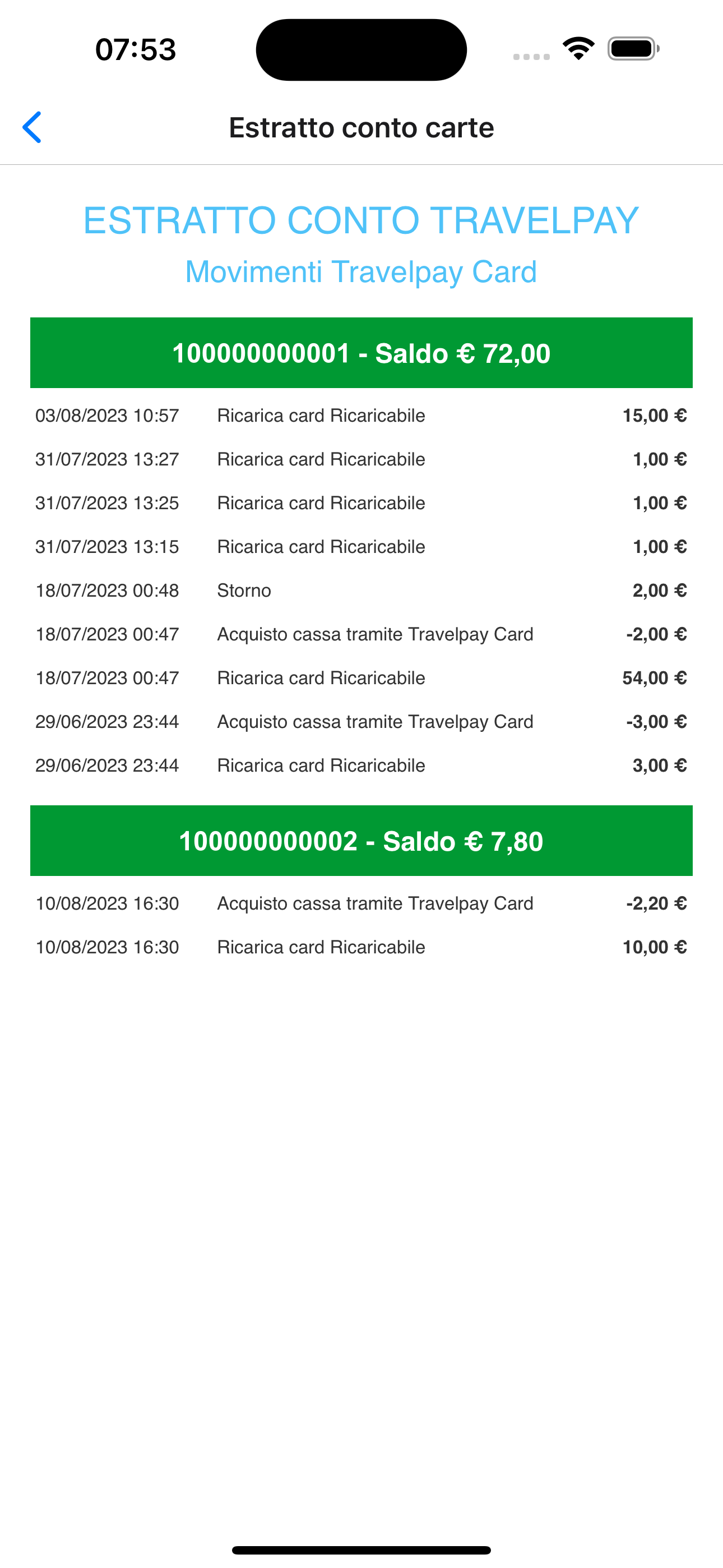Open the Storno transaction entry
723x1568 pixels.
pyautogui.click(x=361, y=591)
